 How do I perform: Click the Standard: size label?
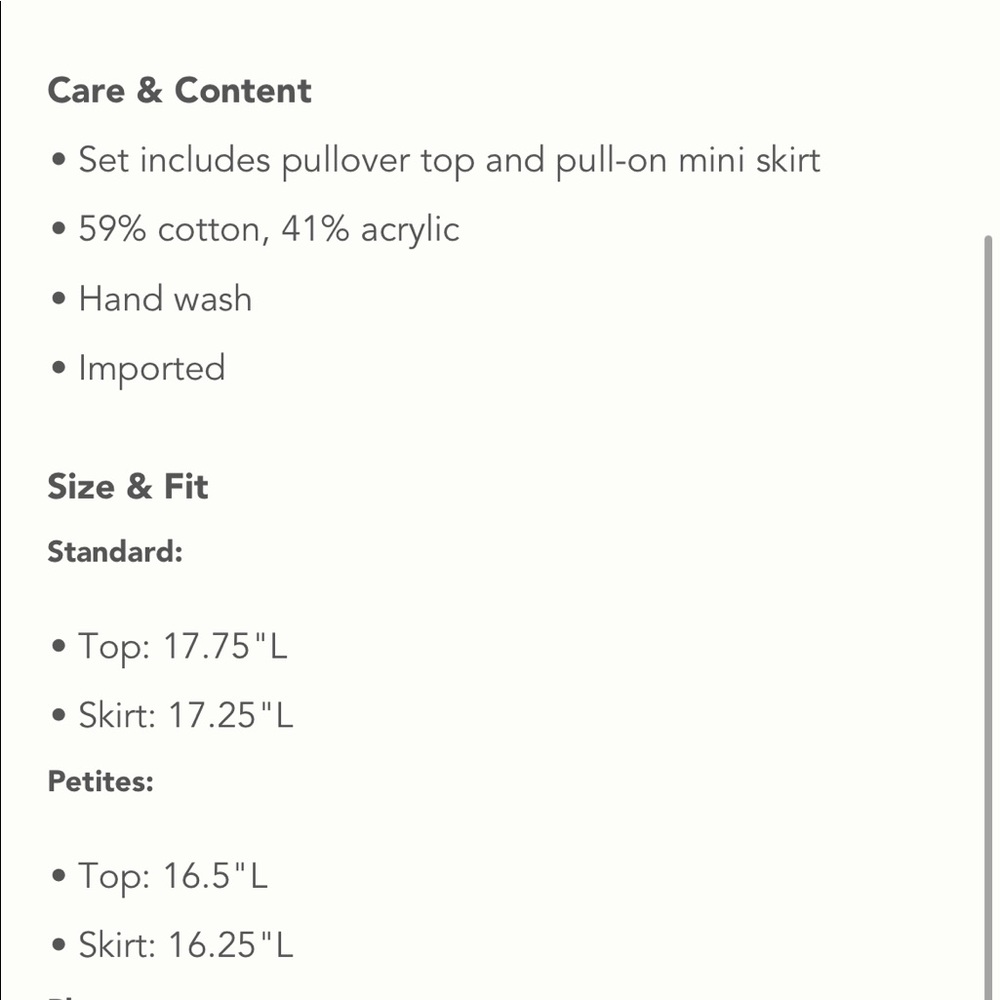click(115, 552)
